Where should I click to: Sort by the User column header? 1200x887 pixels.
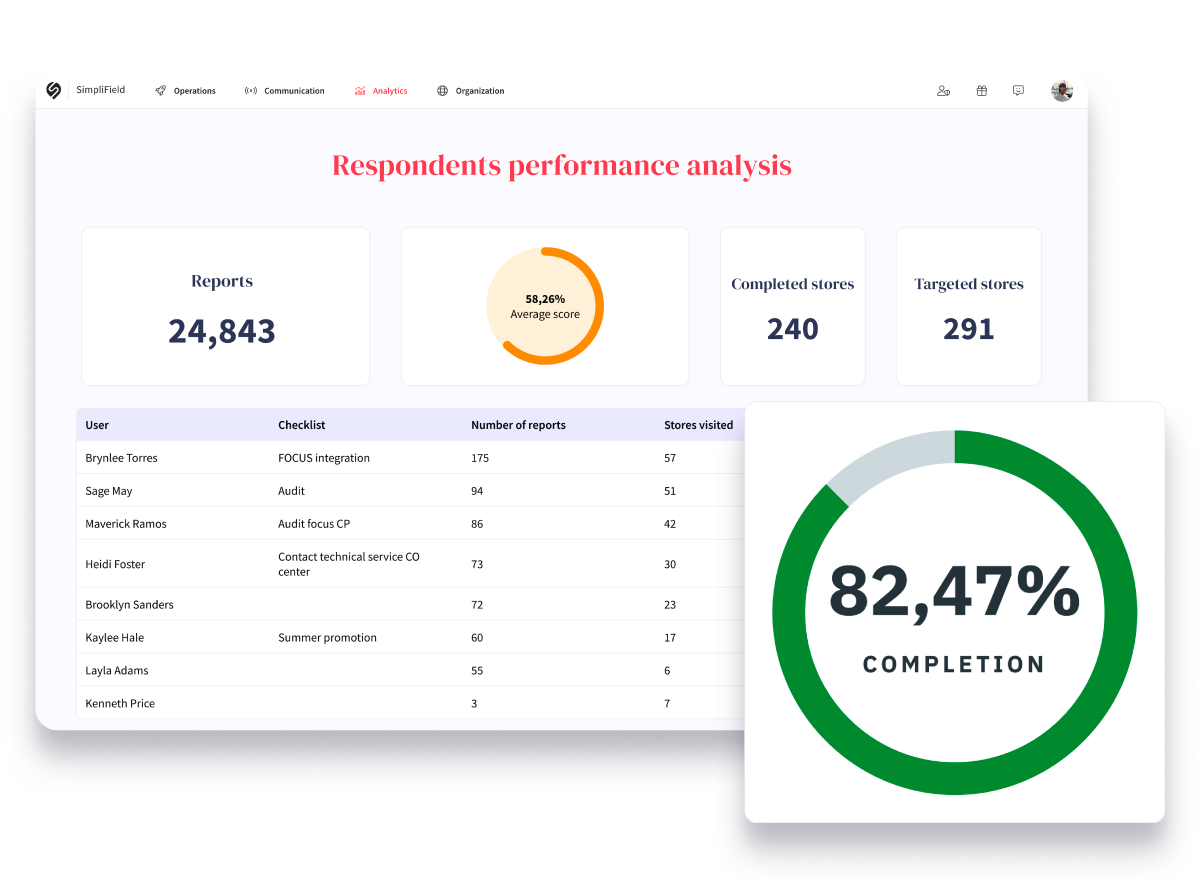[97, 425]
